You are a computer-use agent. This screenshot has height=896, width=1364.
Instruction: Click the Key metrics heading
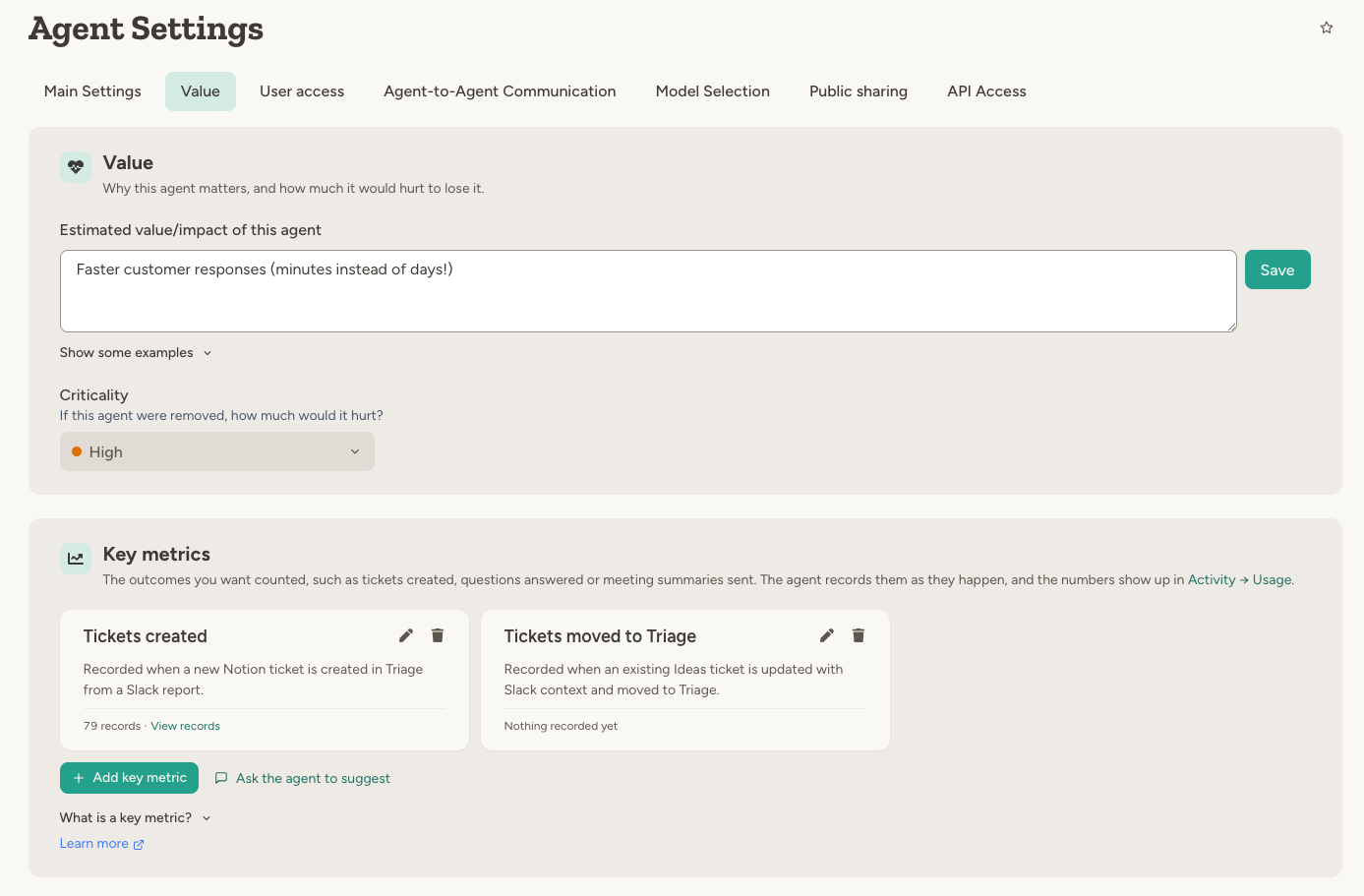pos(156,554)
